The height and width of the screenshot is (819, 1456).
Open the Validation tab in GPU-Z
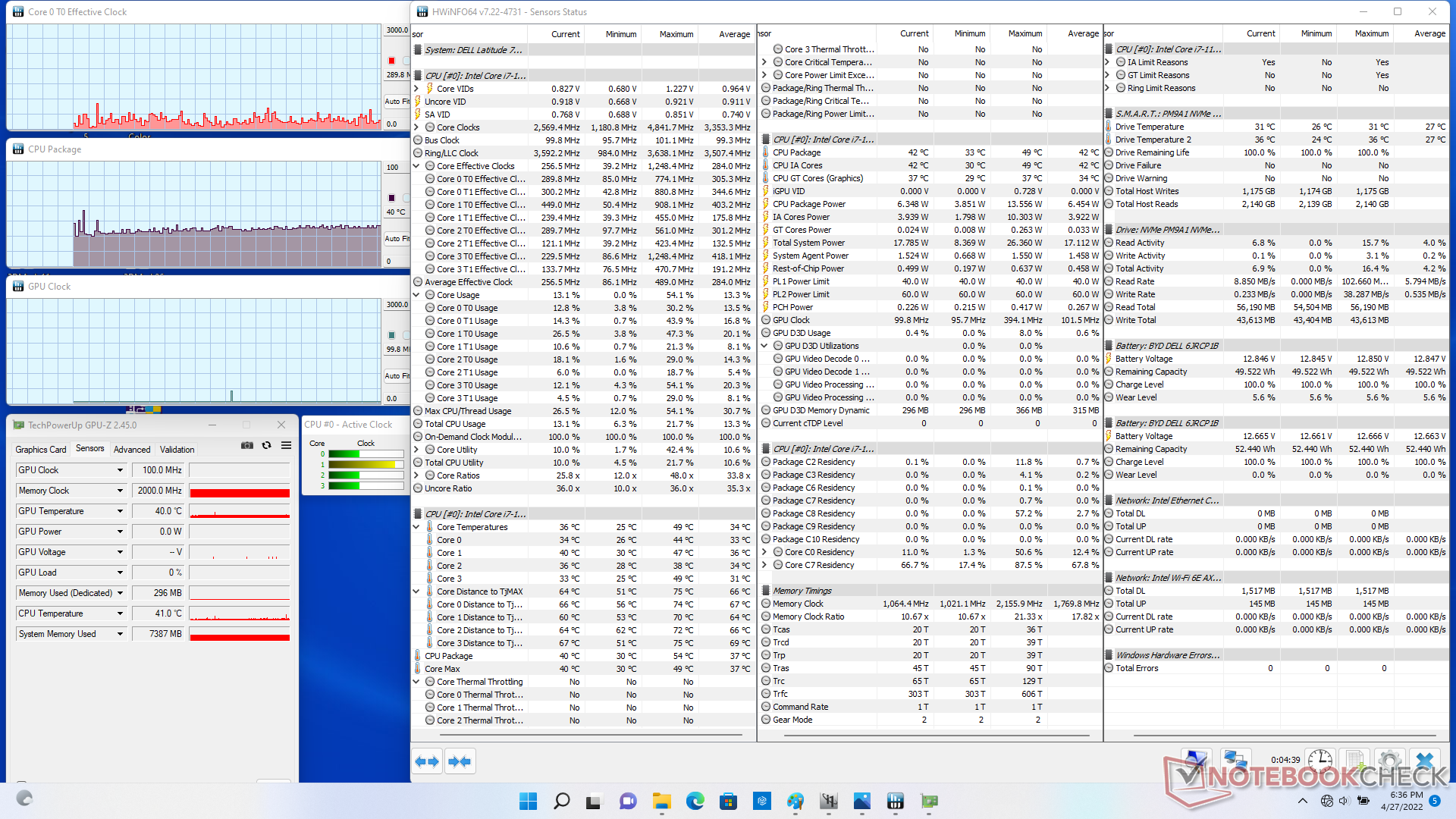pyautogui.click(x=177, y=449)
